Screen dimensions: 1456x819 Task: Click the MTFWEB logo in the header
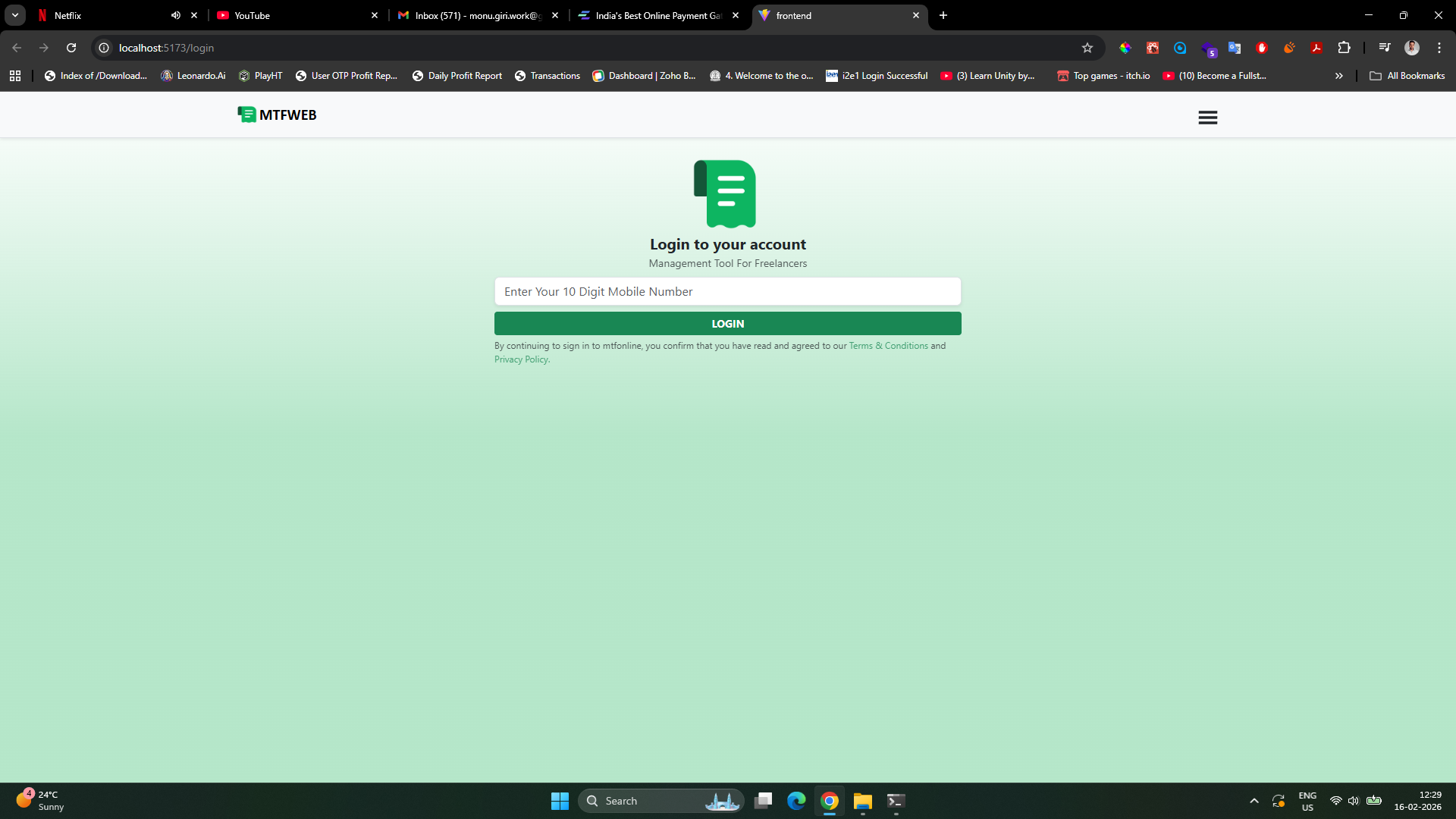[x=277, y=115]
